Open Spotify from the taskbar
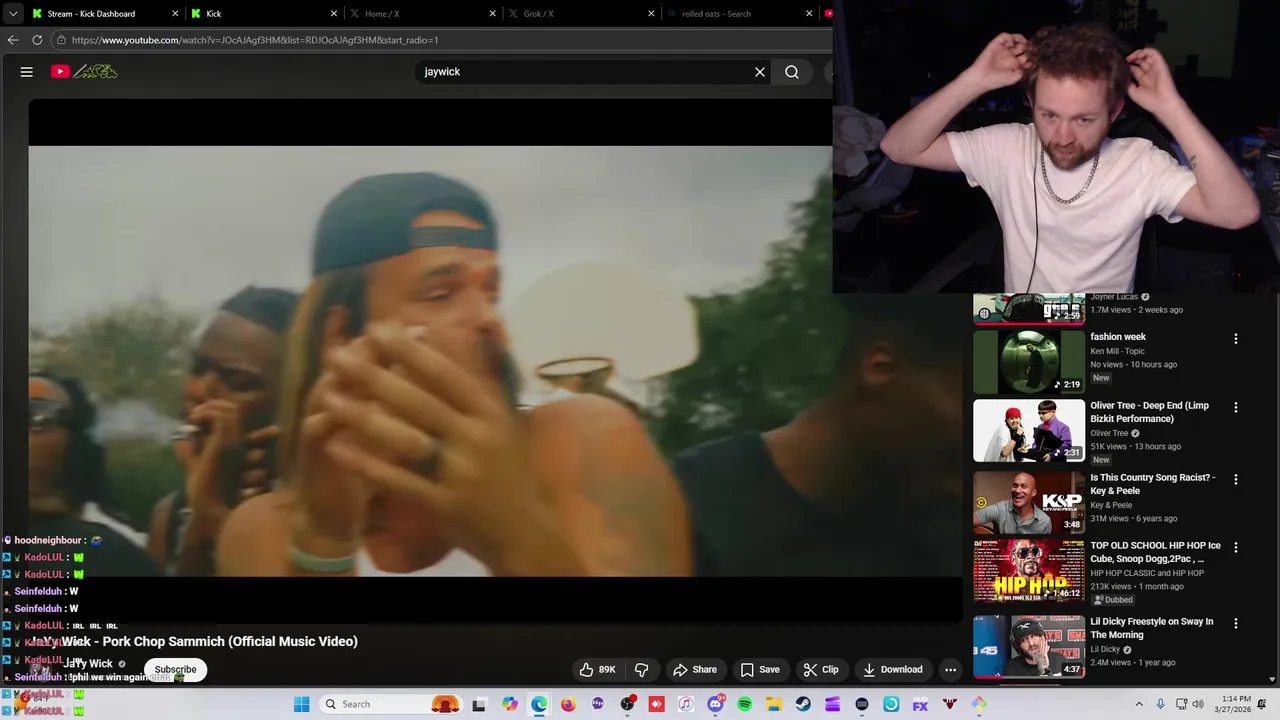Viewport: 1280px width, 720px height. [744, 704]
